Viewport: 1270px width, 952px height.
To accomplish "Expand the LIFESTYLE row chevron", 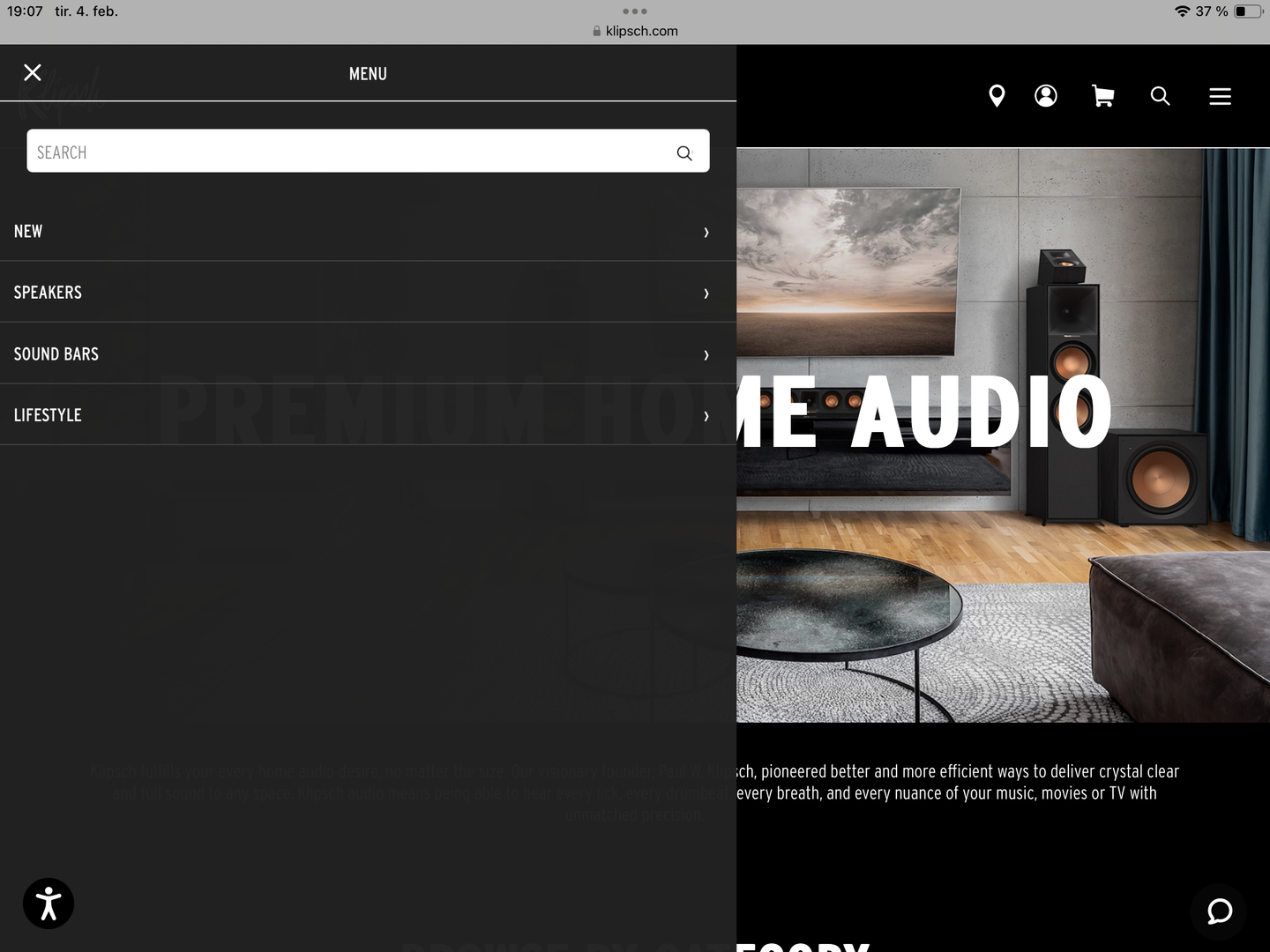I will pyautogui.click(x=706, y=416).
